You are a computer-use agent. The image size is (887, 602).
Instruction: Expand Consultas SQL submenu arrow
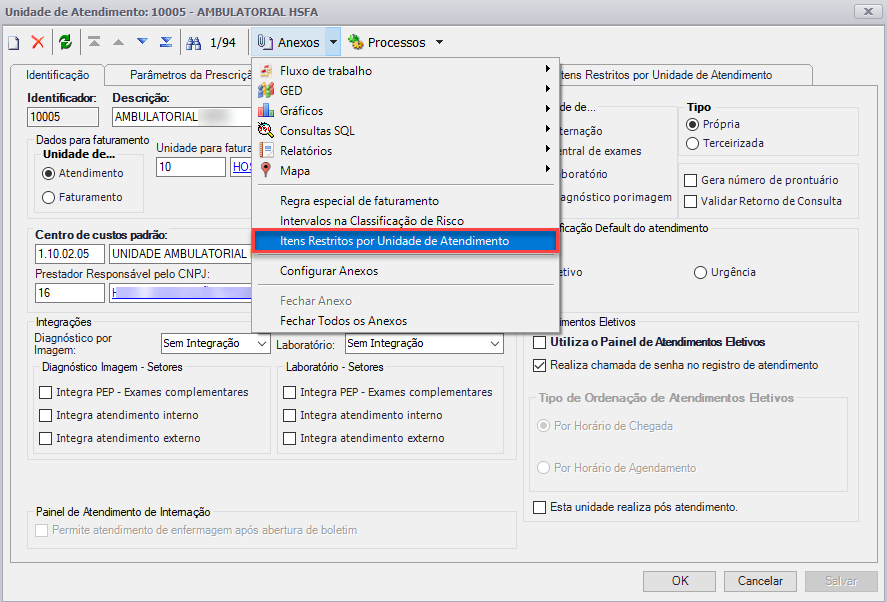[x=548, y=128]
